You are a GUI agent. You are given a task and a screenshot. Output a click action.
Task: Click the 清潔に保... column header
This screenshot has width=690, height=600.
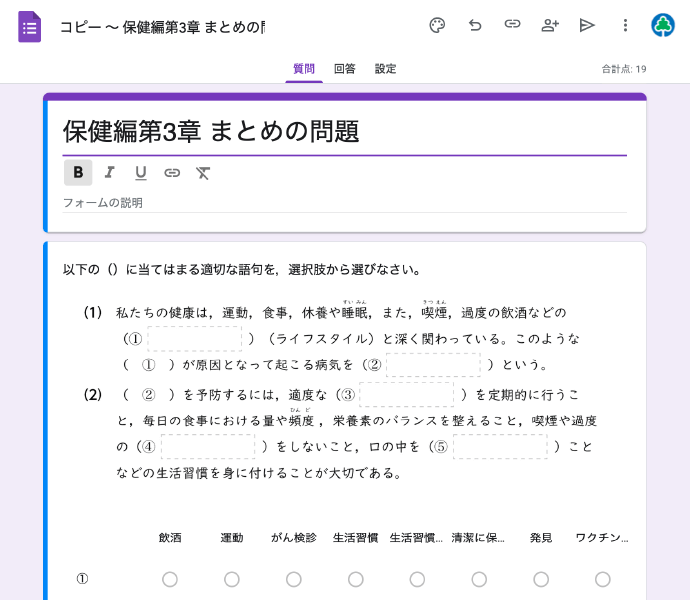[x=479, y=537]
